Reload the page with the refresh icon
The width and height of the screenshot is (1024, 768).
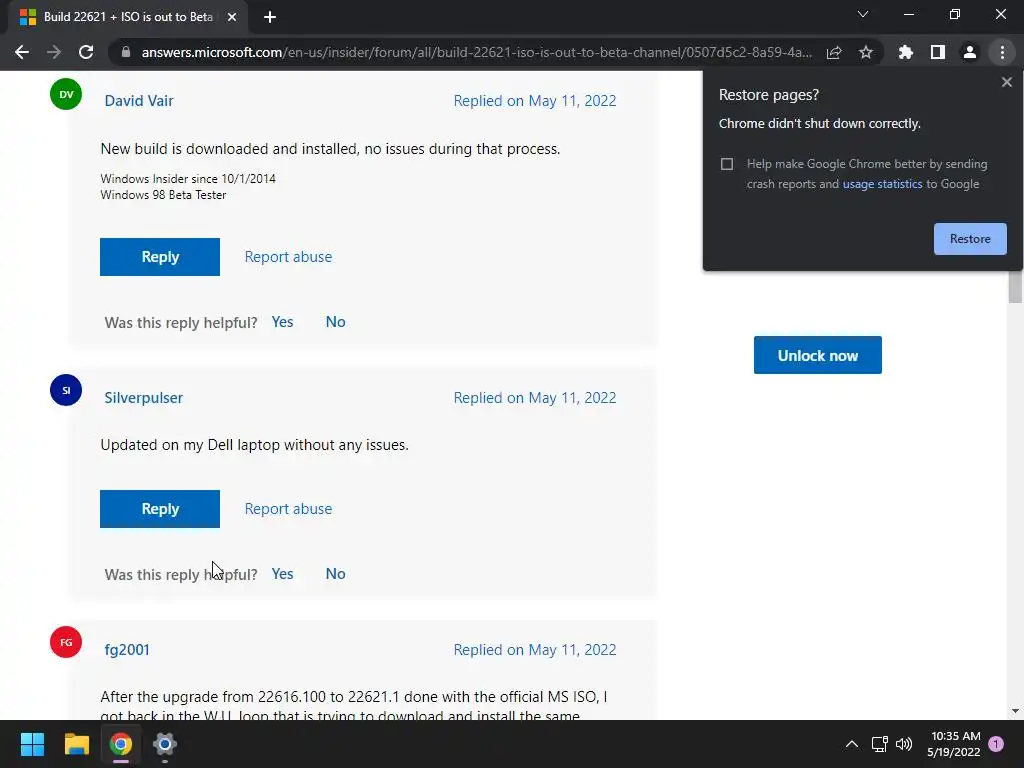86,52
